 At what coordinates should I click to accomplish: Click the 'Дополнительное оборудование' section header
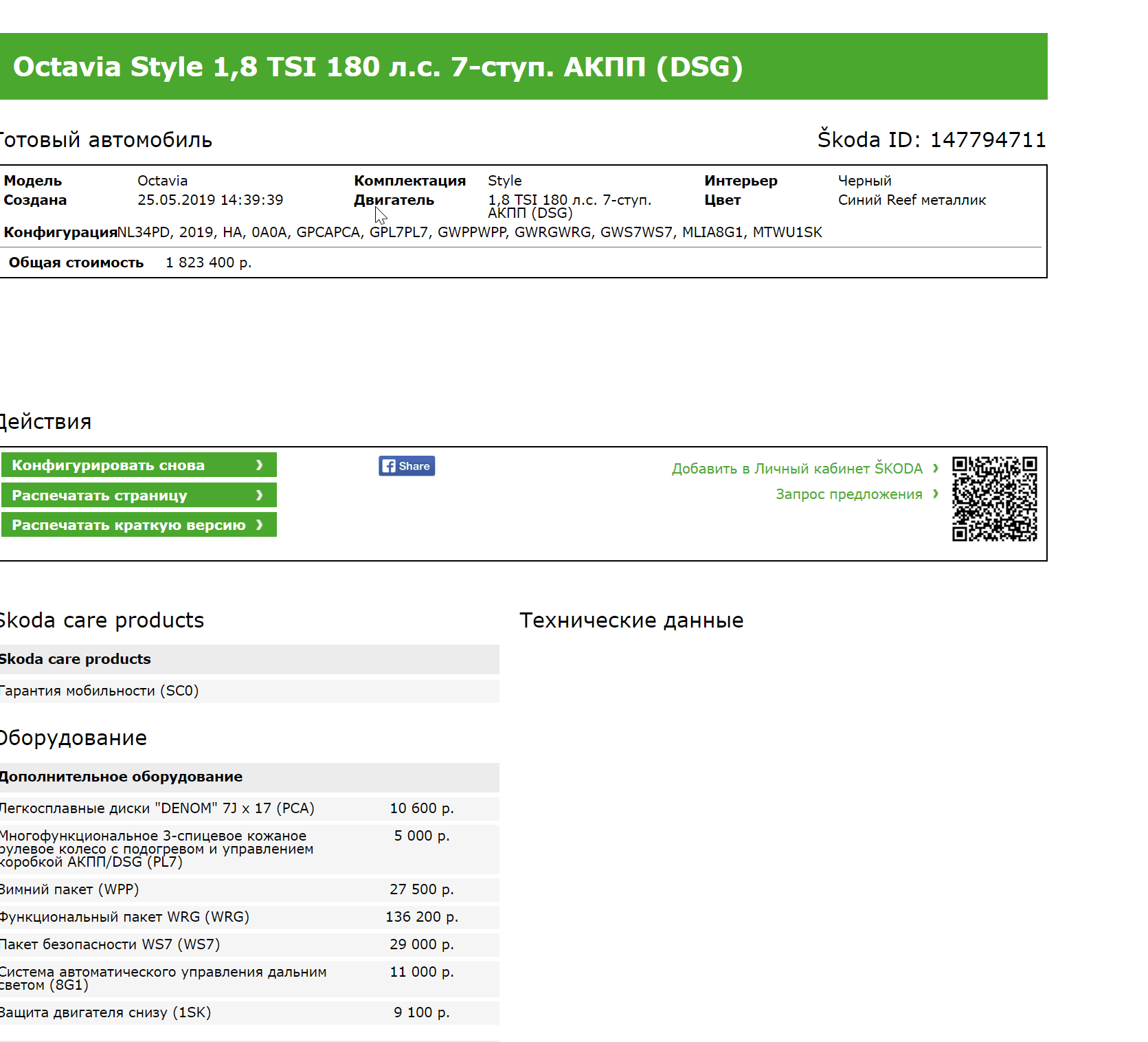pos(249,777)
